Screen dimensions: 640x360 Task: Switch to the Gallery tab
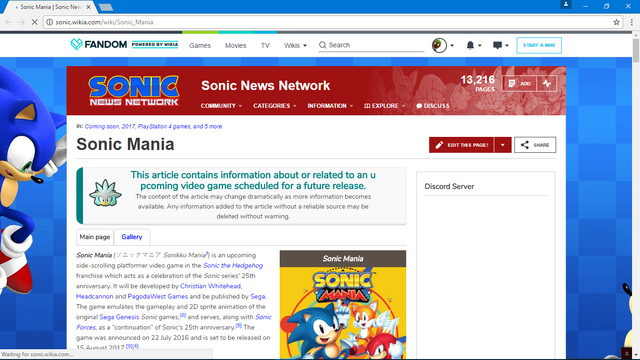(x=132, y=237)
